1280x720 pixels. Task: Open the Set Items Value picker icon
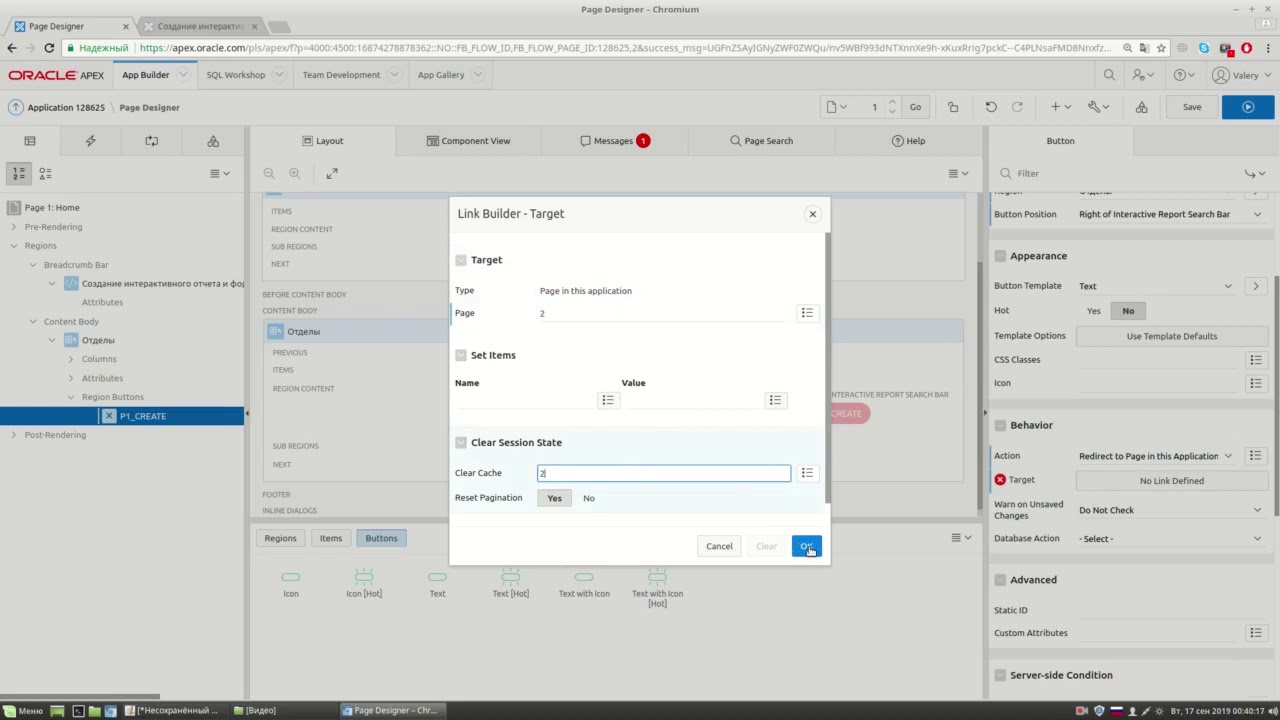775,400
